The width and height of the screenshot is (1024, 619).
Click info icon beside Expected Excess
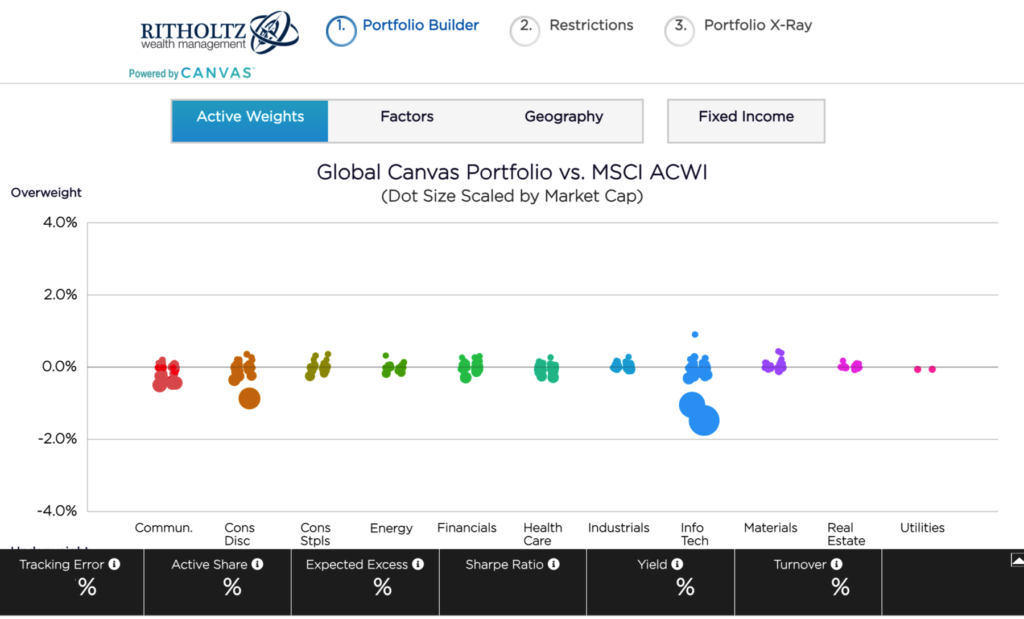[418, 565]
